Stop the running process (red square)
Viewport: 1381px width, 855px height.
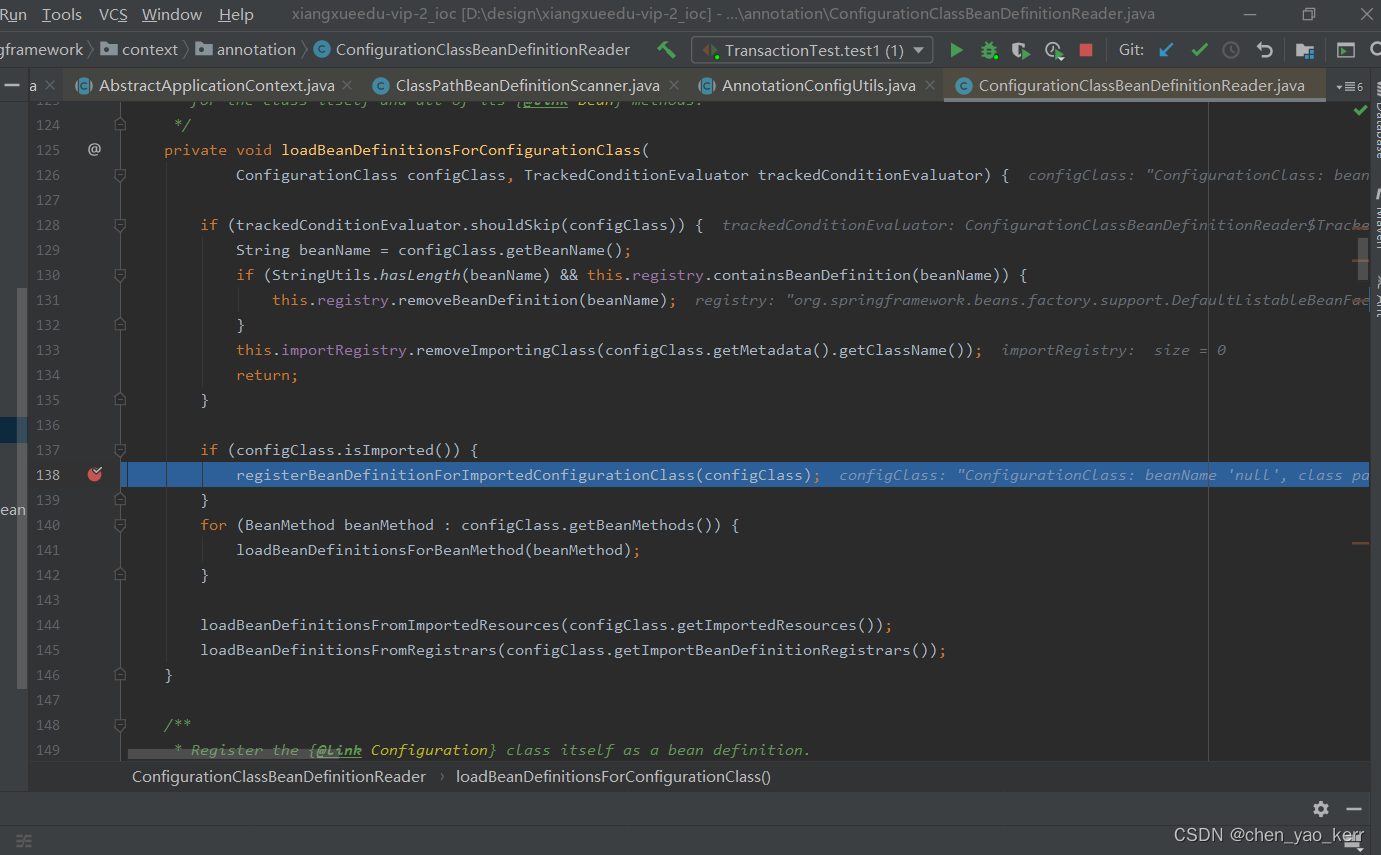[1086, 50]
